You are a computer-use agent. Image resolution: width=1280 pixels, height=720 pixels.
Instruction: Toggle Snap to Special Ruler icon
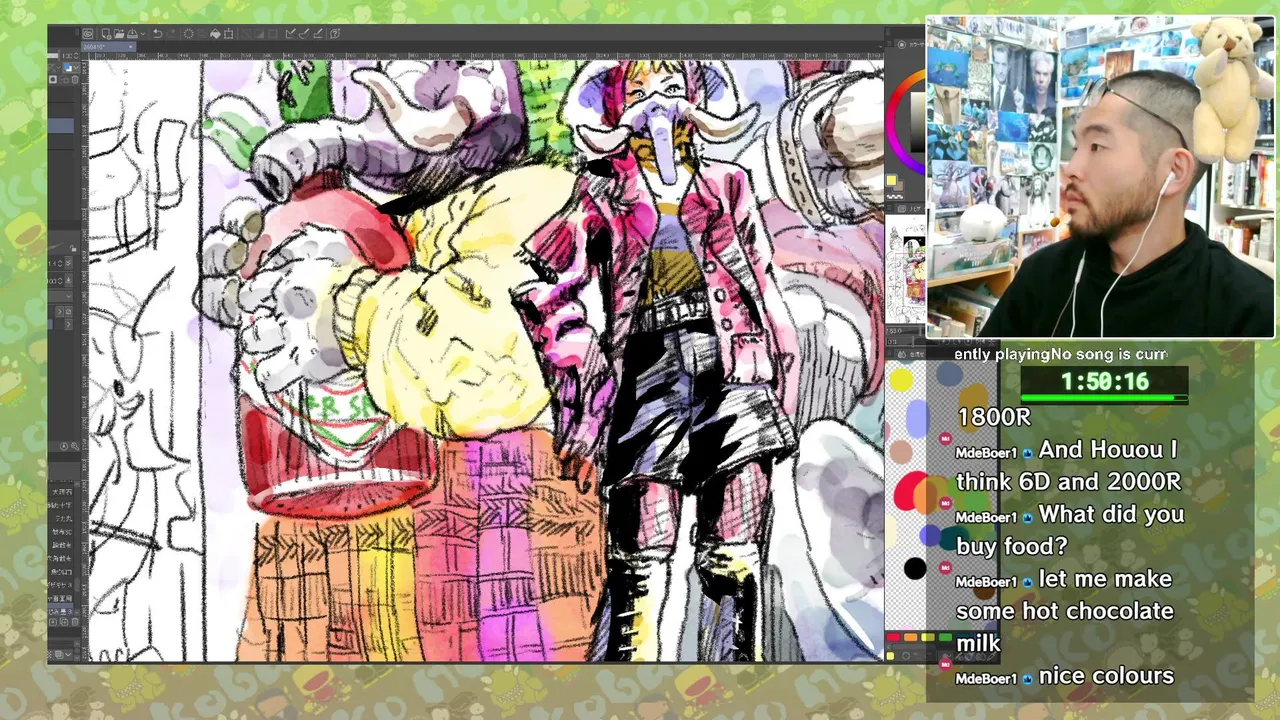(x=304, y=34)
